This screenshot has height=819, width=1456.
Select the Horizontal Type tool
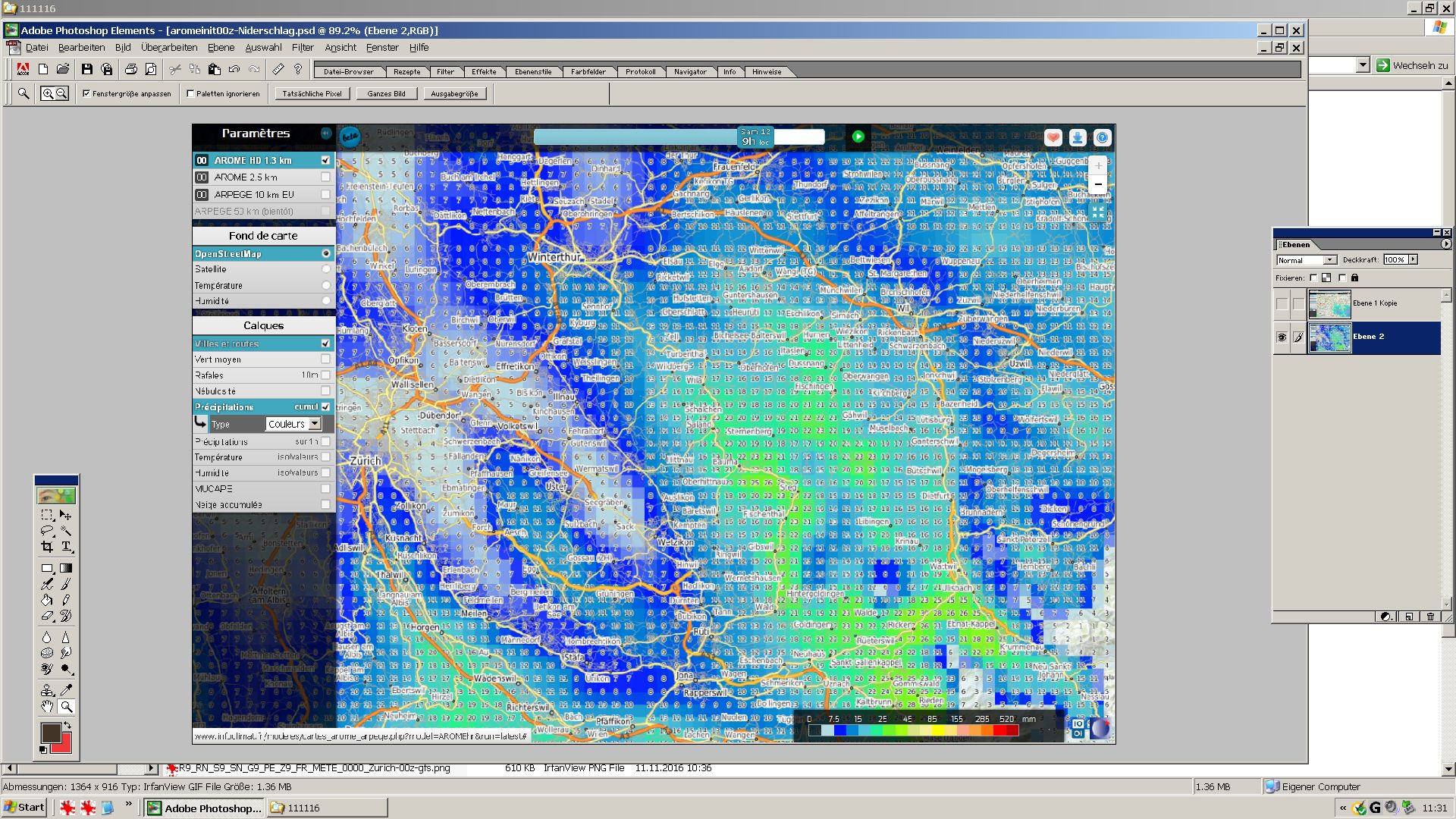(x=66, y=547)
